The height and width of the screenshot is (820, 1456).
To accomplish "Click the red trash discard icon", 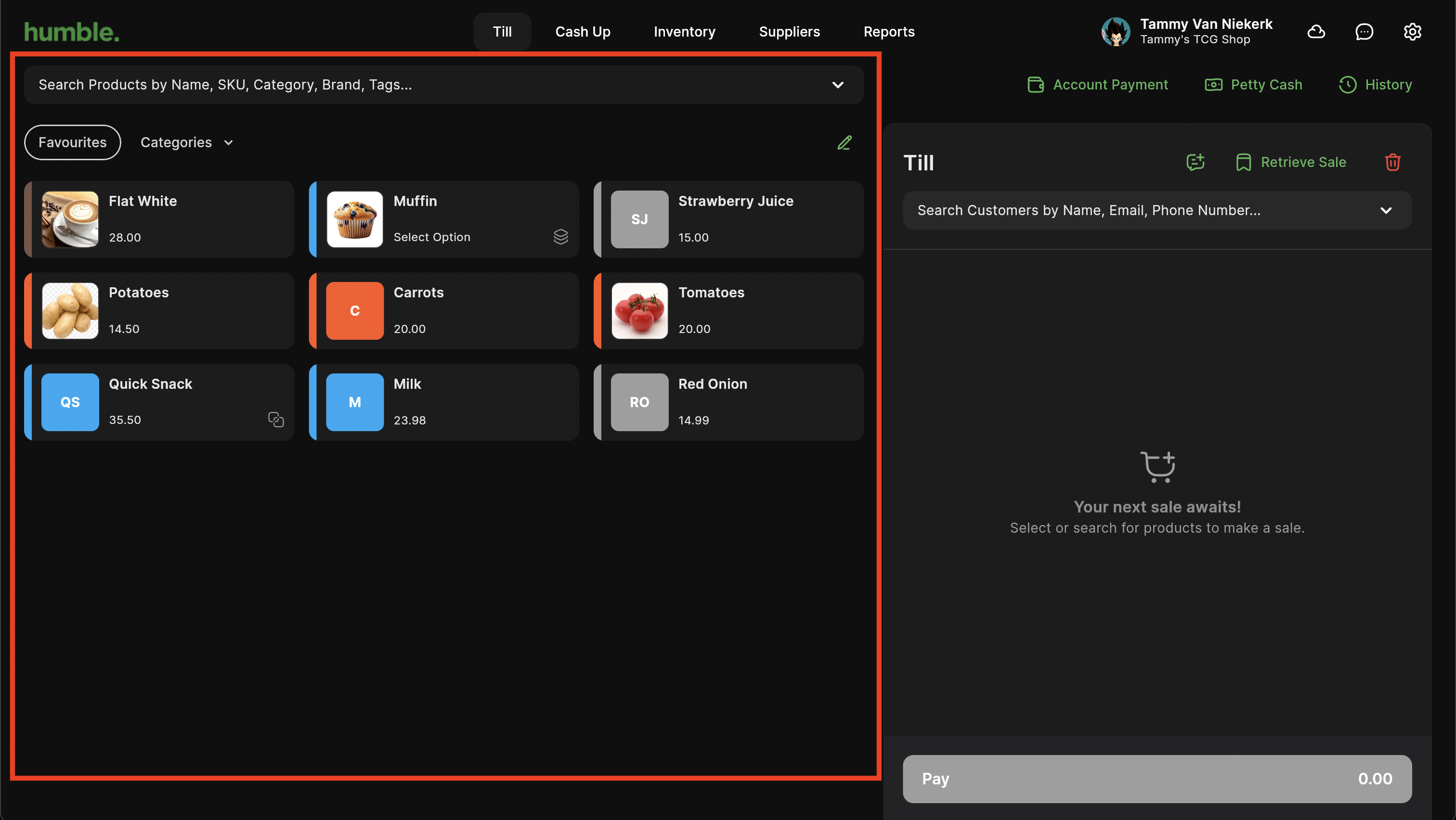I will click(1392, 163).
